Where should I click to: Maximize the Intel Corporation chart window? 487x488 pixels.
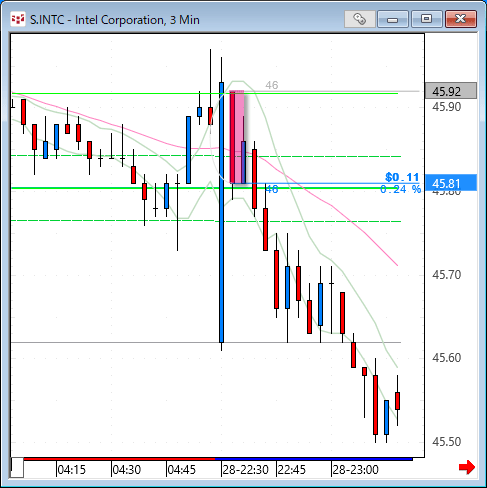click(426, 19)
